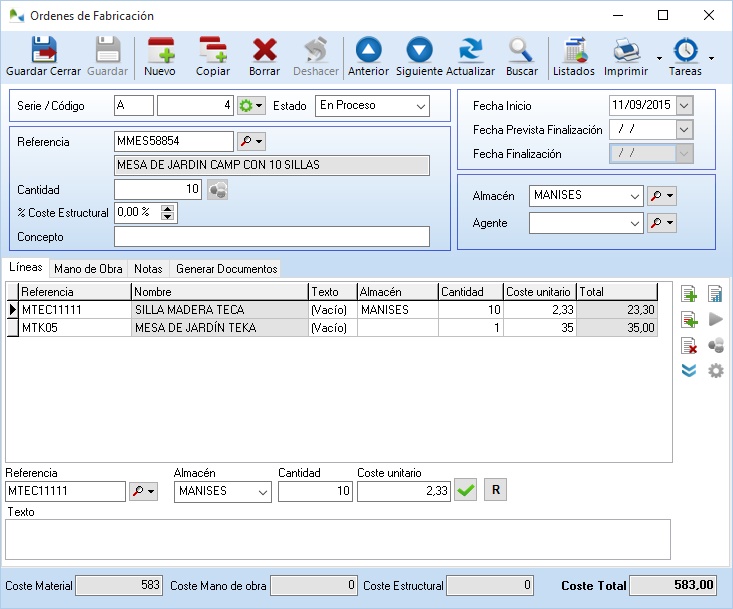Open the Imprimir print options arrow
The width and height of the screenshot is (733, 609).
click(659, 58)
